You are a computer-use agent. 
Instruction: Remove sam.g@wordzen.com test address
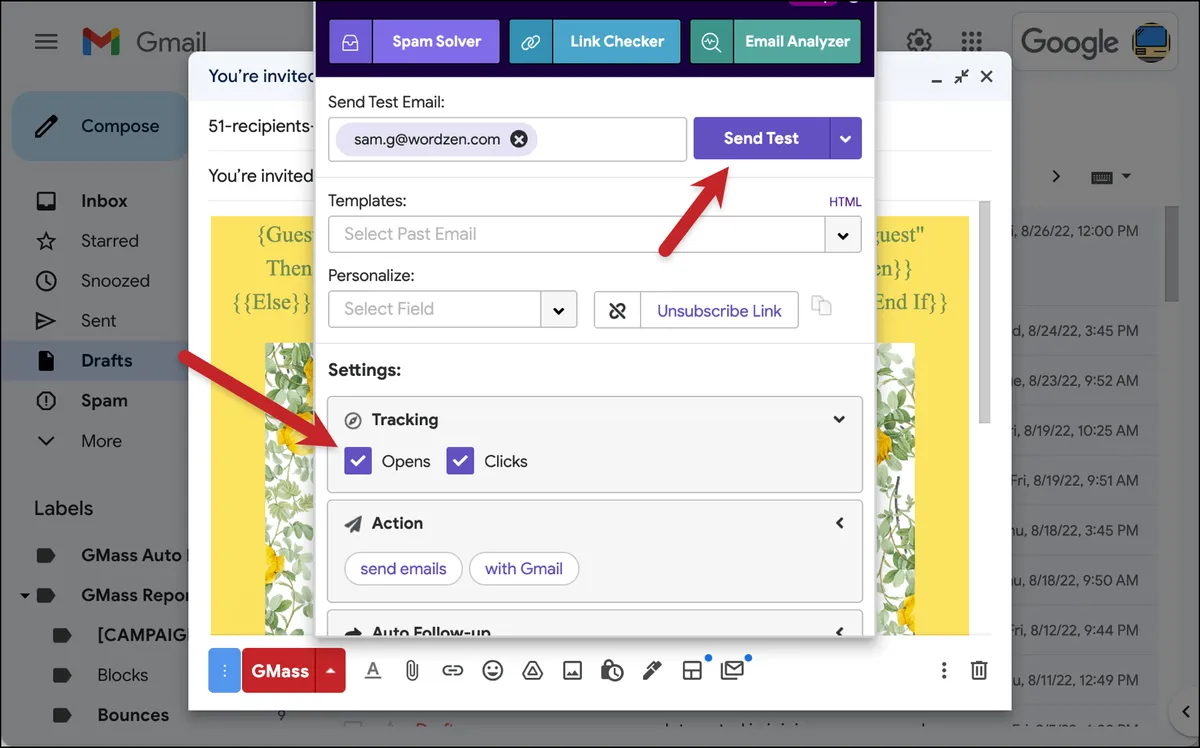click(519, 139)
